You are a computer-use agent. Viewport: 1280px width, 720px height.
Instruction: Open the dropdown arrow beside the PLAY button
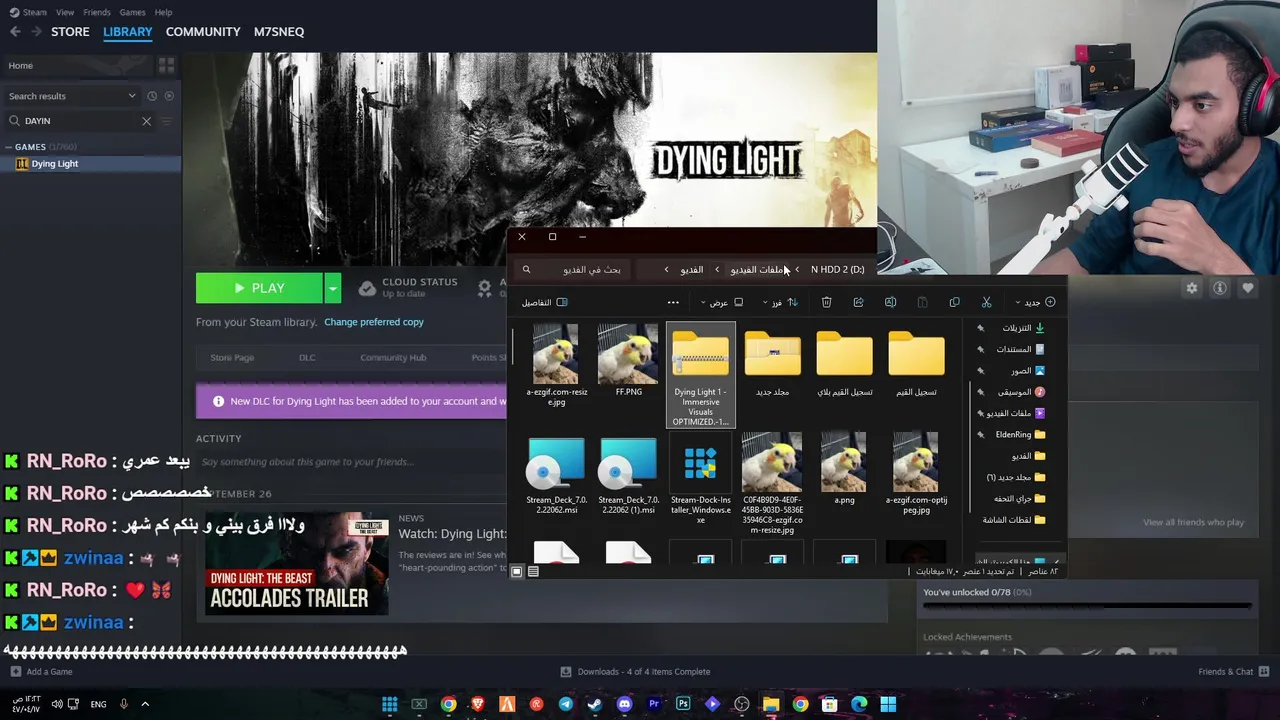[333, 288]
